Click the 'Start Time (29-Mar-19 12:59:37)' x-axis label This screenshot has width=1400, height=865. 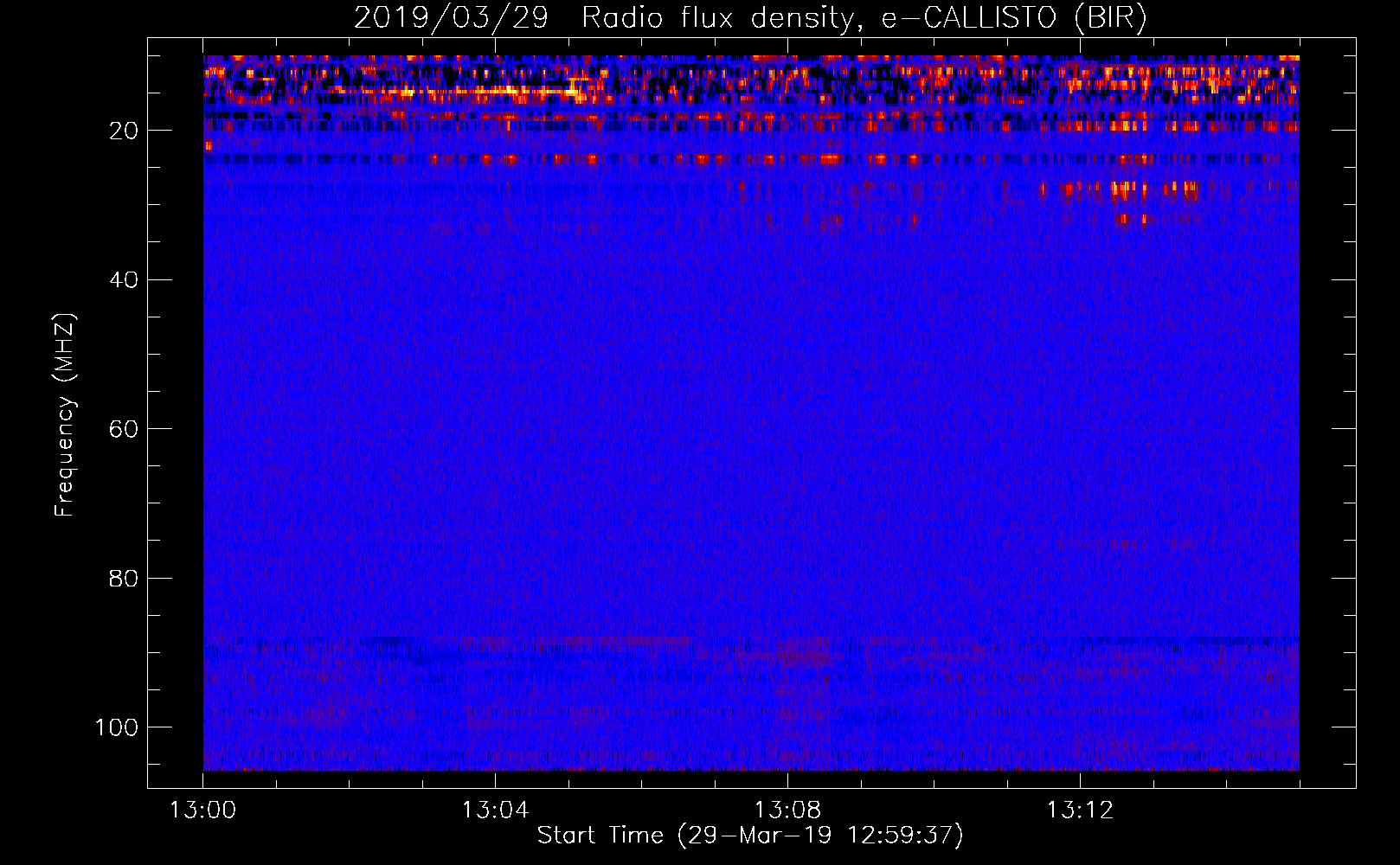(750, 836)
